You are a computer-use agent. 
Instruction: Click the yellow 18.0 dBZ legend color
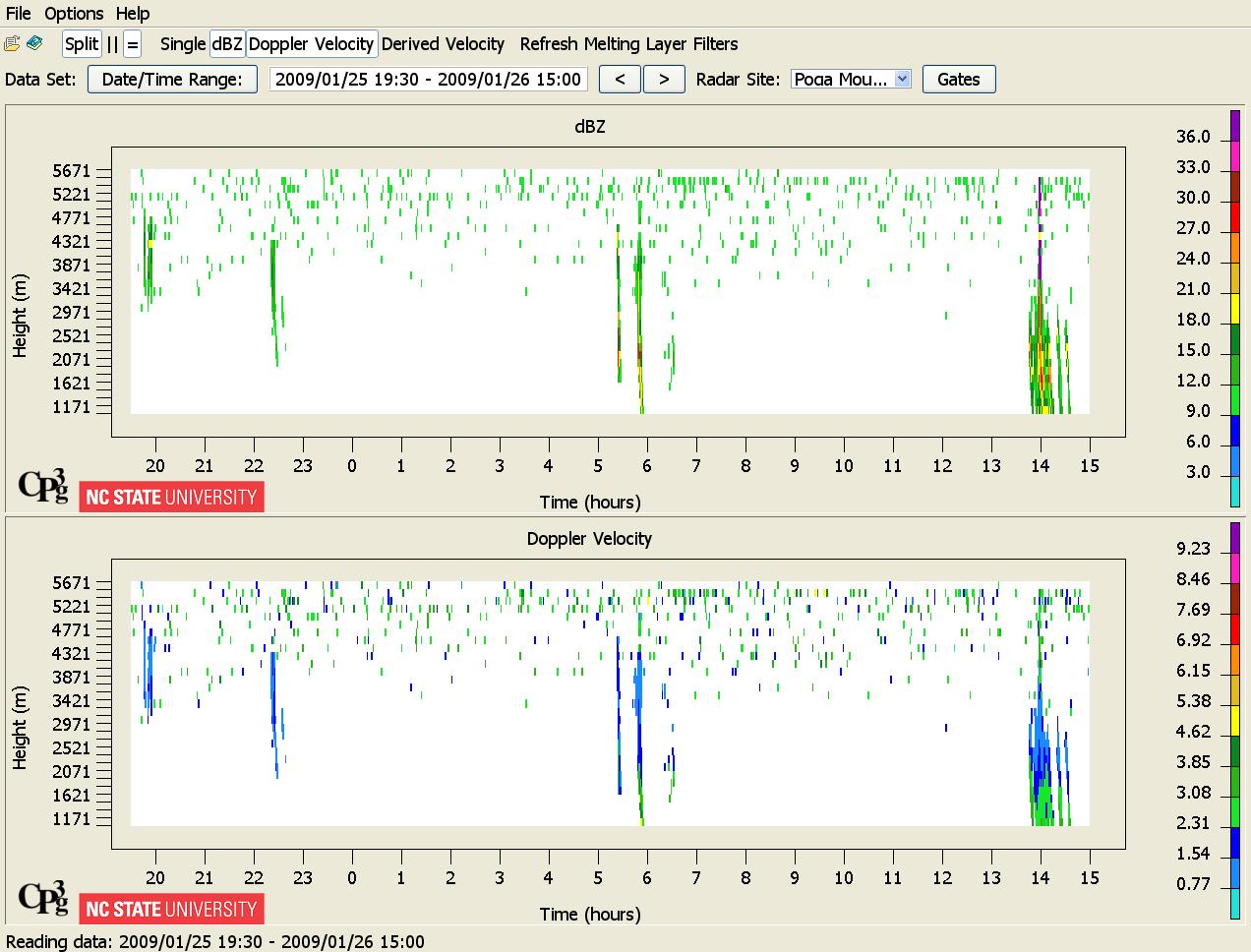tap(1235, 309)
